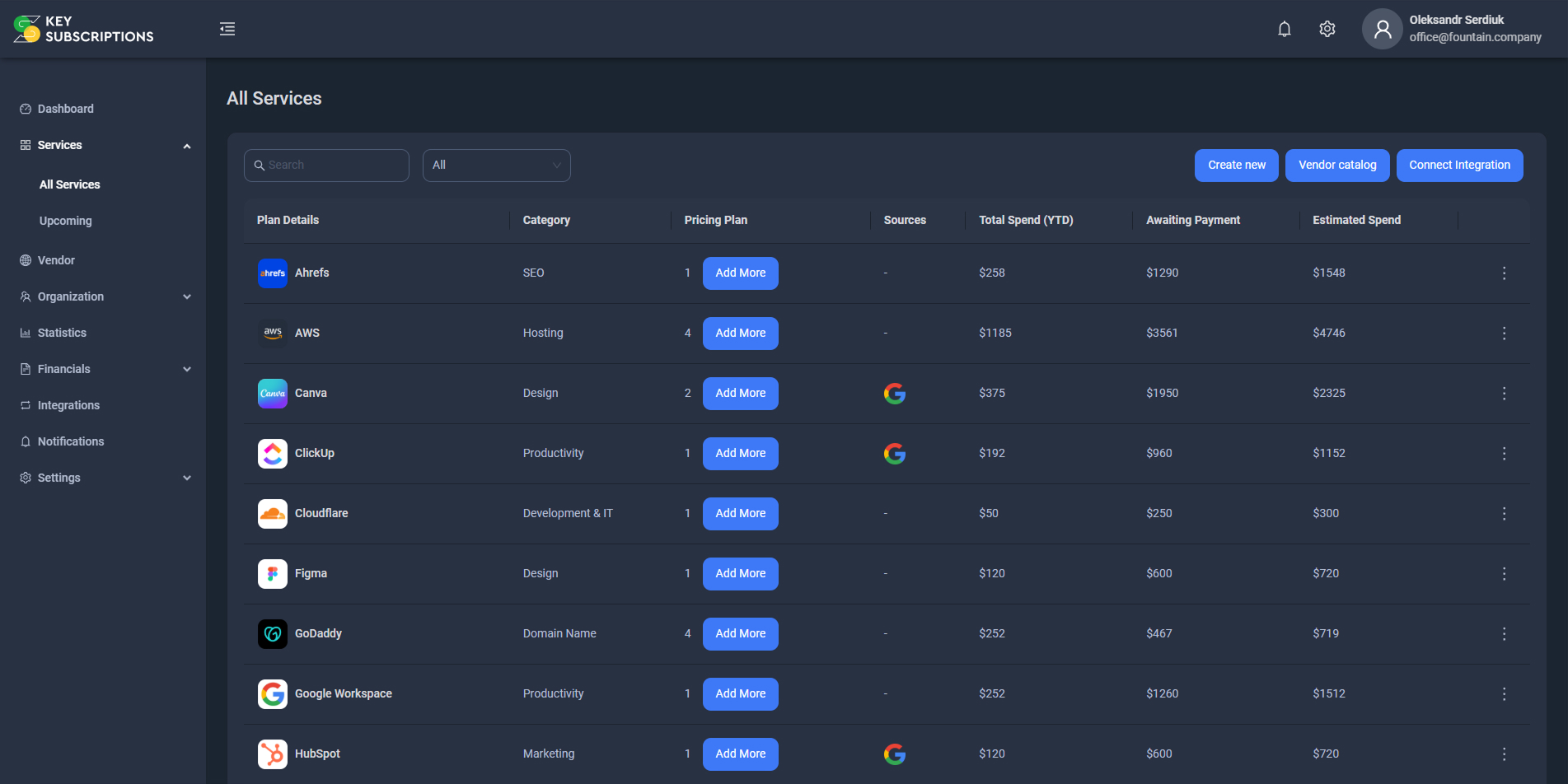Screen dimensions: 1568x784
Task: Click the HubSpot logo icon
Action: (x=273, y=754)
